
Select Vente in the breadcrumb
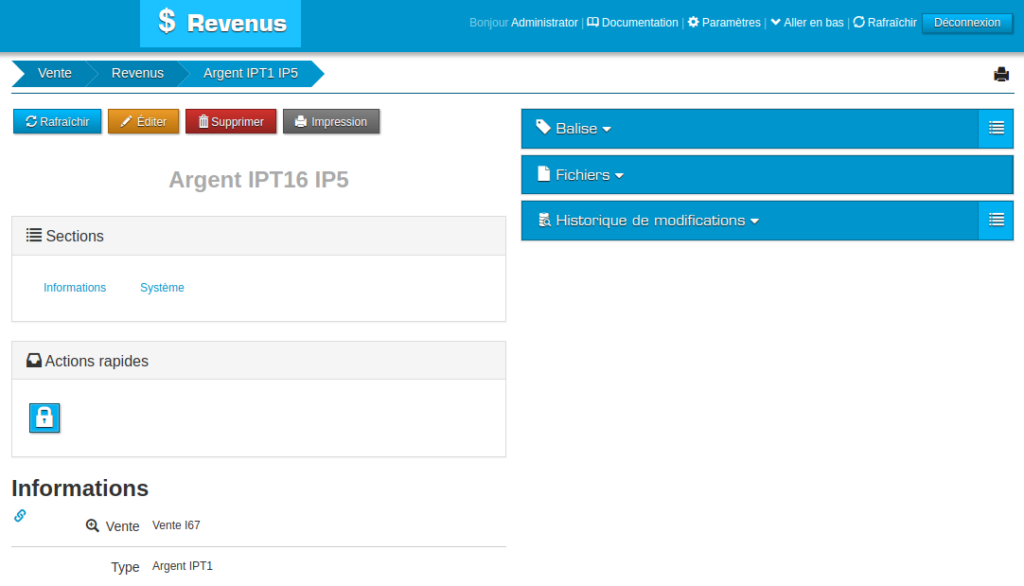click(x=55, y=72)
